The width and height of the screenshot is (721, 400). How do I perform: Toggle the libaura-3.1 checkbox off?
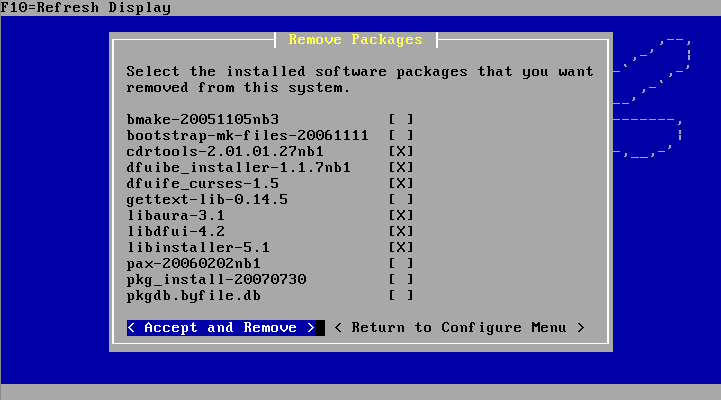[401, 215]
